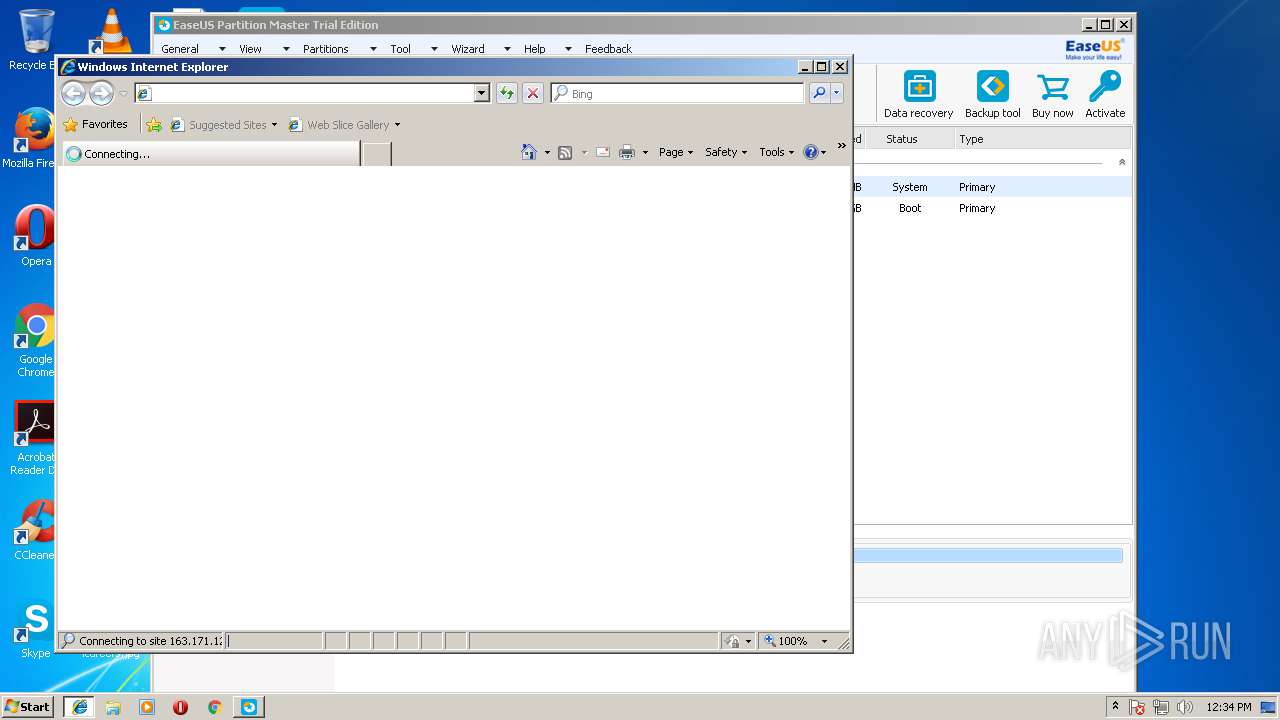Click the Status column header
1280x720 pixels.
pyautogui.click(x=901, y=139)
